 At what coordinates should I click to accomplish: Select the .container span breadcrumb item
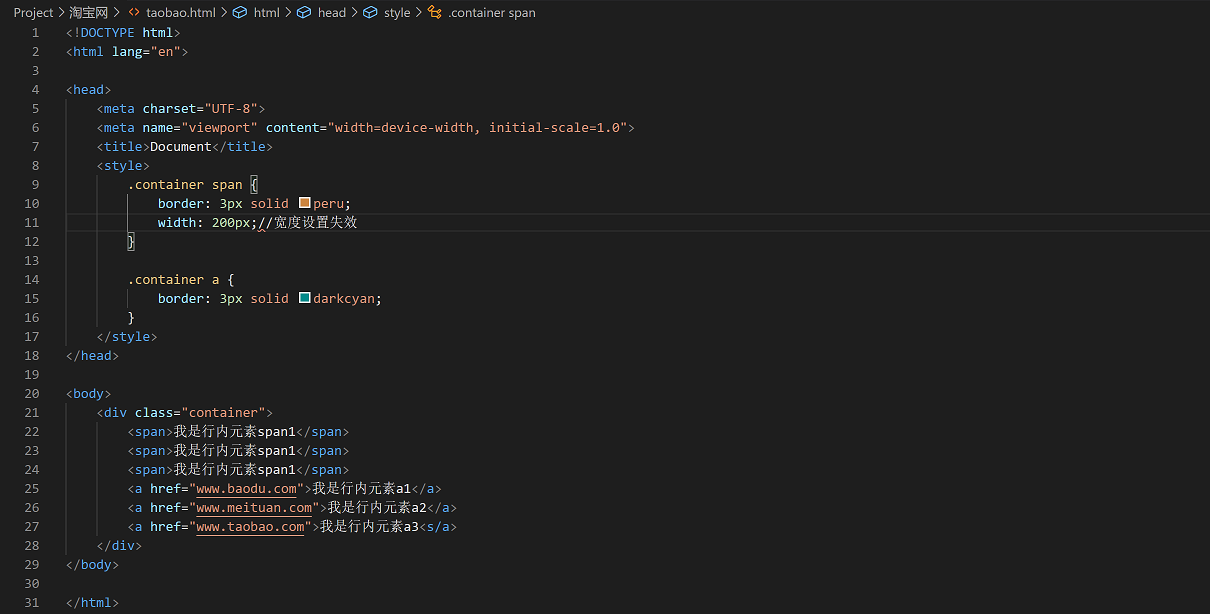pyautogui.click(x=492, y=13)
